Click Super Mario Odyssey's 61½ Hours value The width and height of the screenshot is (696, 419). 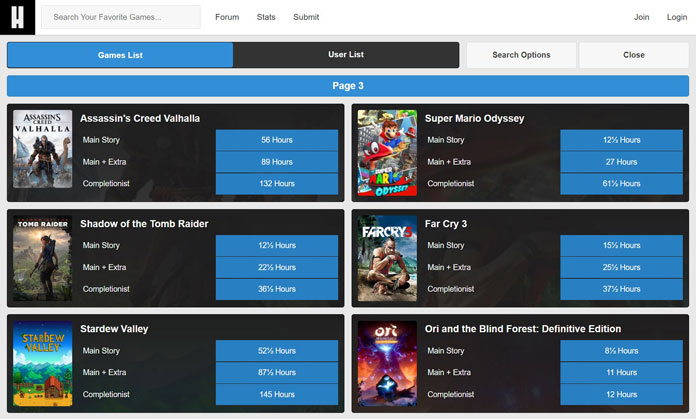click(621, 184)
